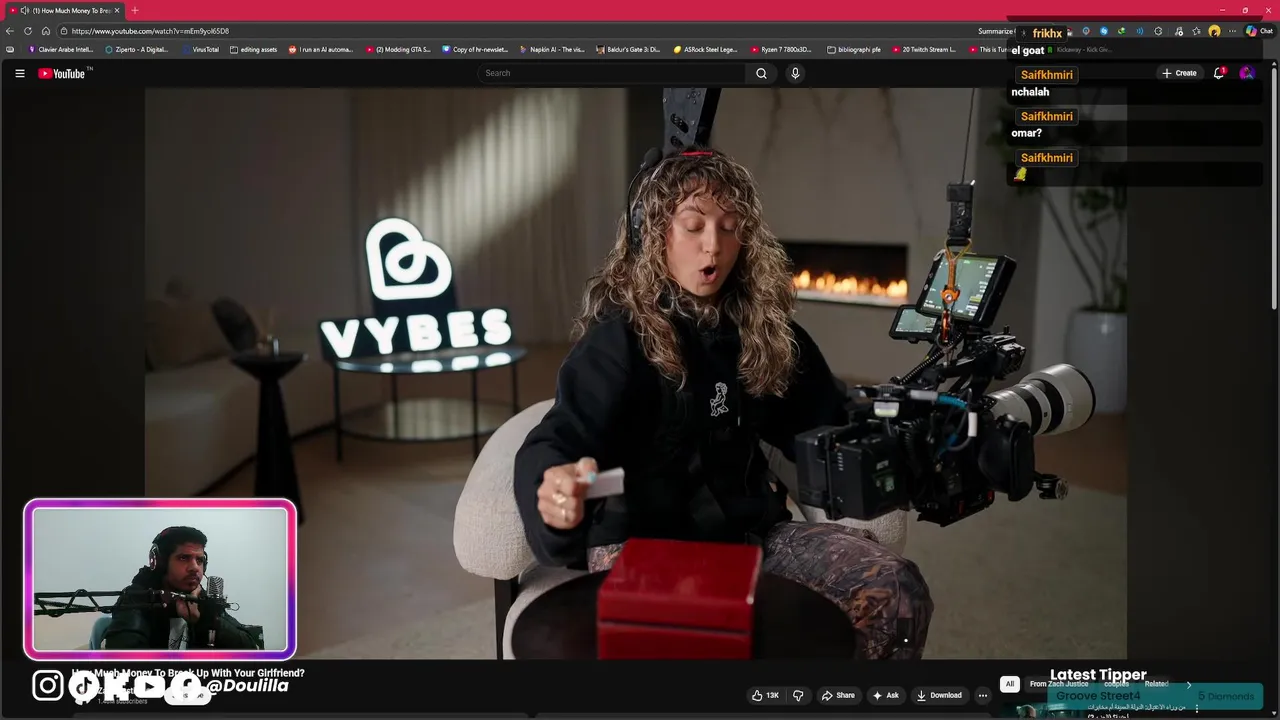Screen dimensions: 1280x720
Task: Open VirusTotal bookmark
Action: (200, 49)
